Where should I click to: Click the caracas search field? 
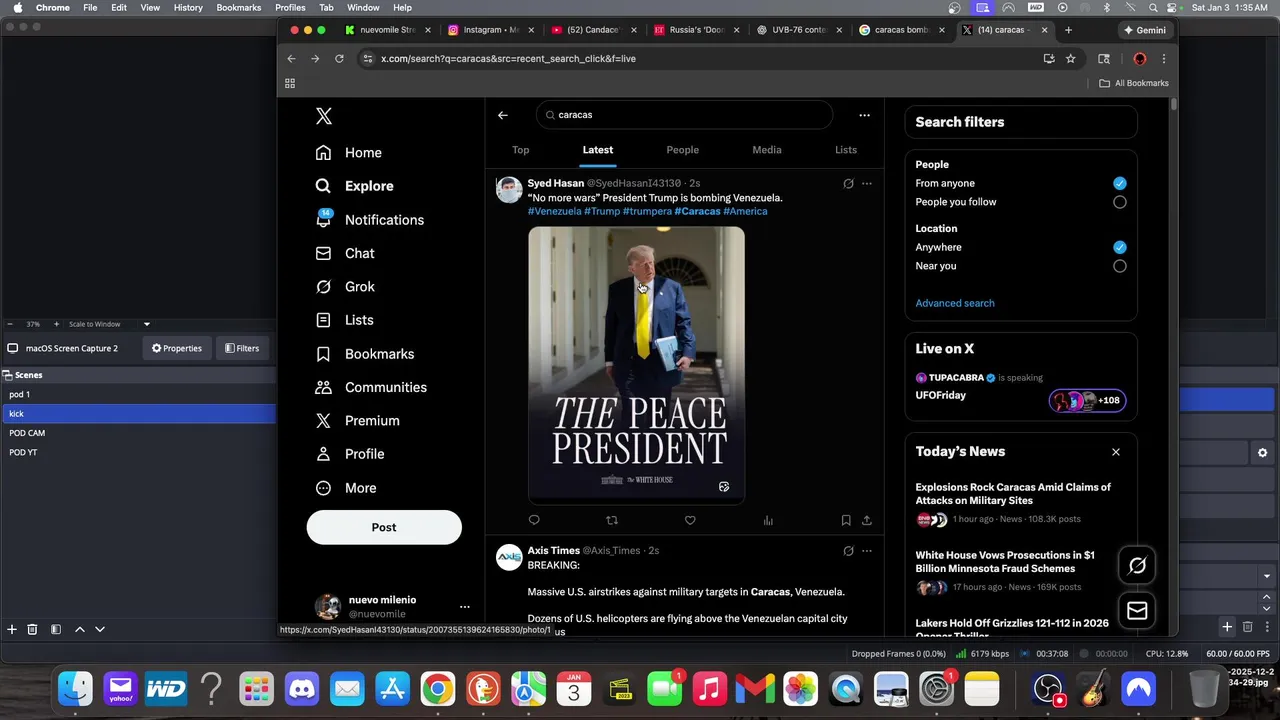tap(684, 115)
